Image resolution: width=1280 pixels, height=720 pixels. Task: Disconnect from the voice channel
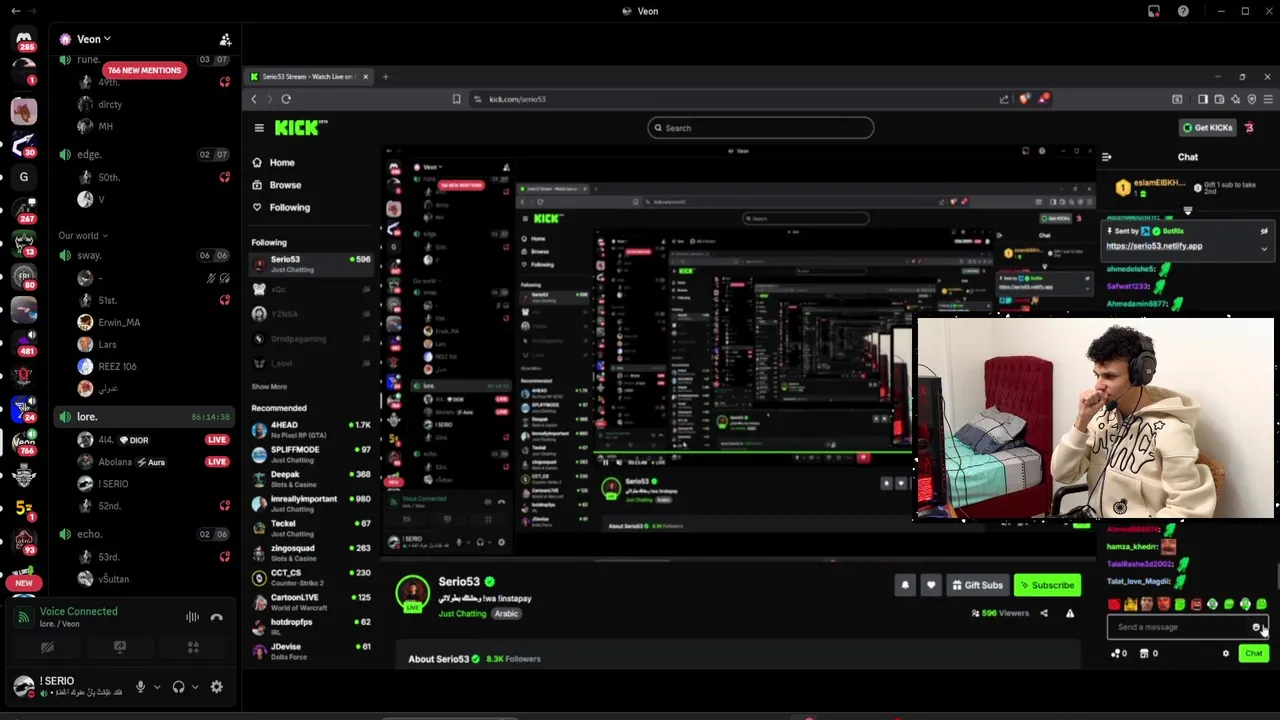tap(216, 617)
